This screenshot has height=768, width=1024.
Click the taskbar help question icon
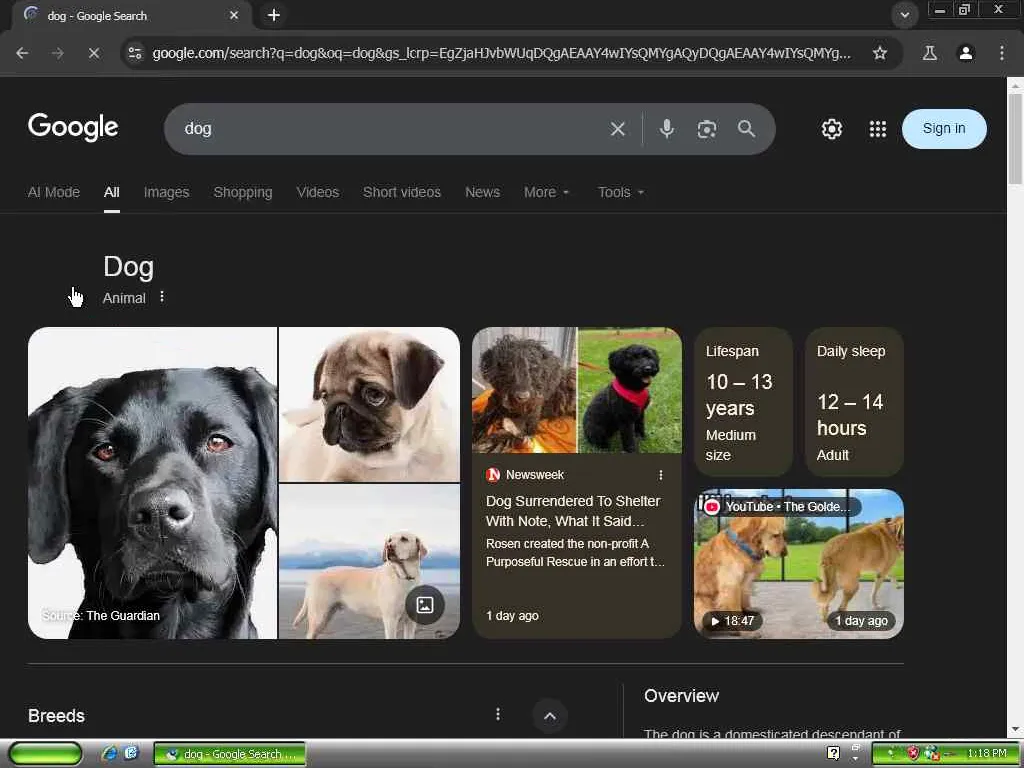click(x=833, y=754)
